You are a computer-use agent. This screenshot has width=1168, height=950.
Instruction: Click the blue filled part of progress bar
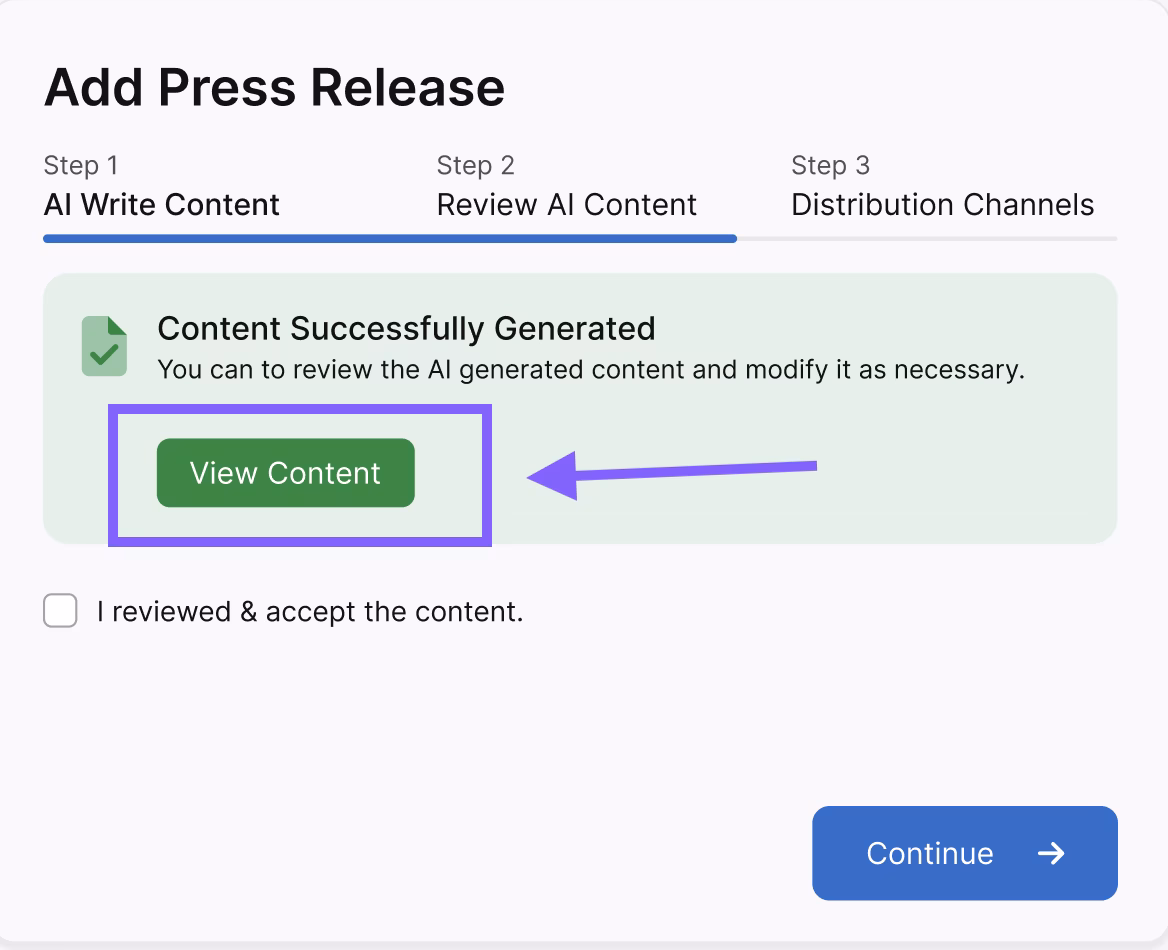390,239
